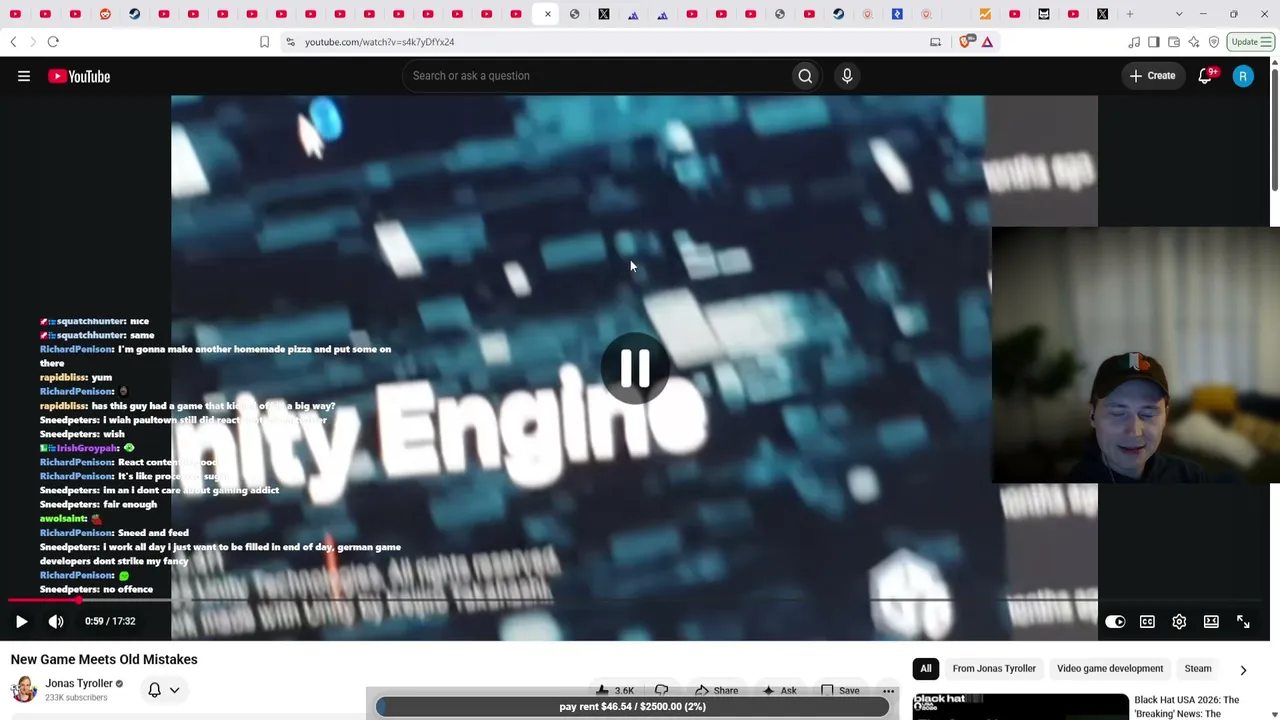Turn on closed captions
The width and height of the screenshot is (1280, 720).
pos(1147,622)
